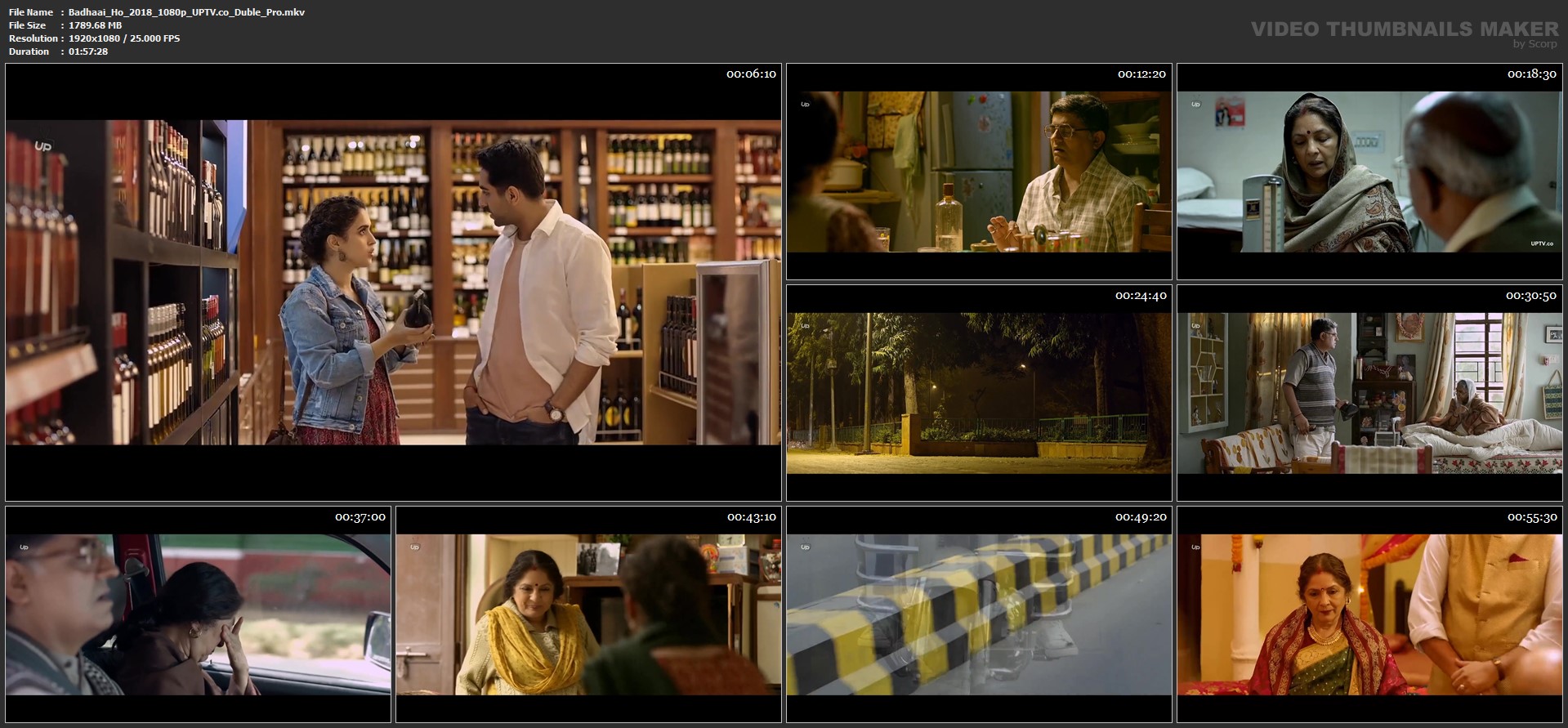The image size is (1568, 728).
Task: Click the Resolution label
Action: pos(34,38)
